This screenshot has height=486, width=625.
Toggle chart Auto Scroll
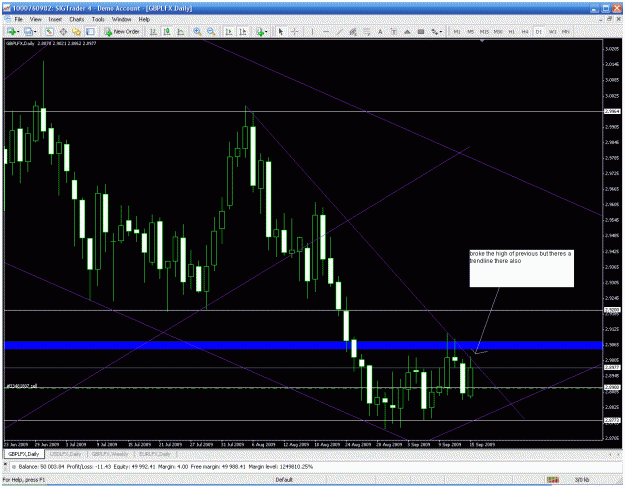[x=229, y=31]
